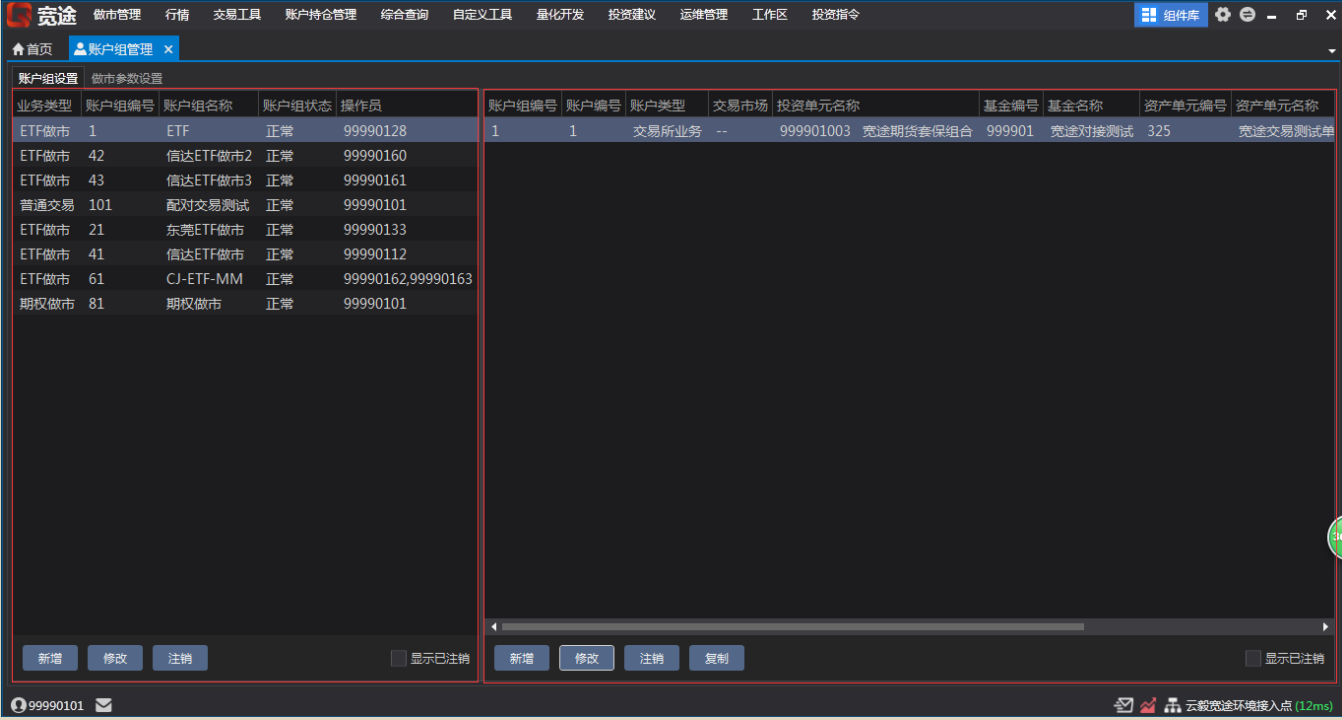Open 投资建议 menu
This screenshot has width=1342, height=720.
coord(632,15)
